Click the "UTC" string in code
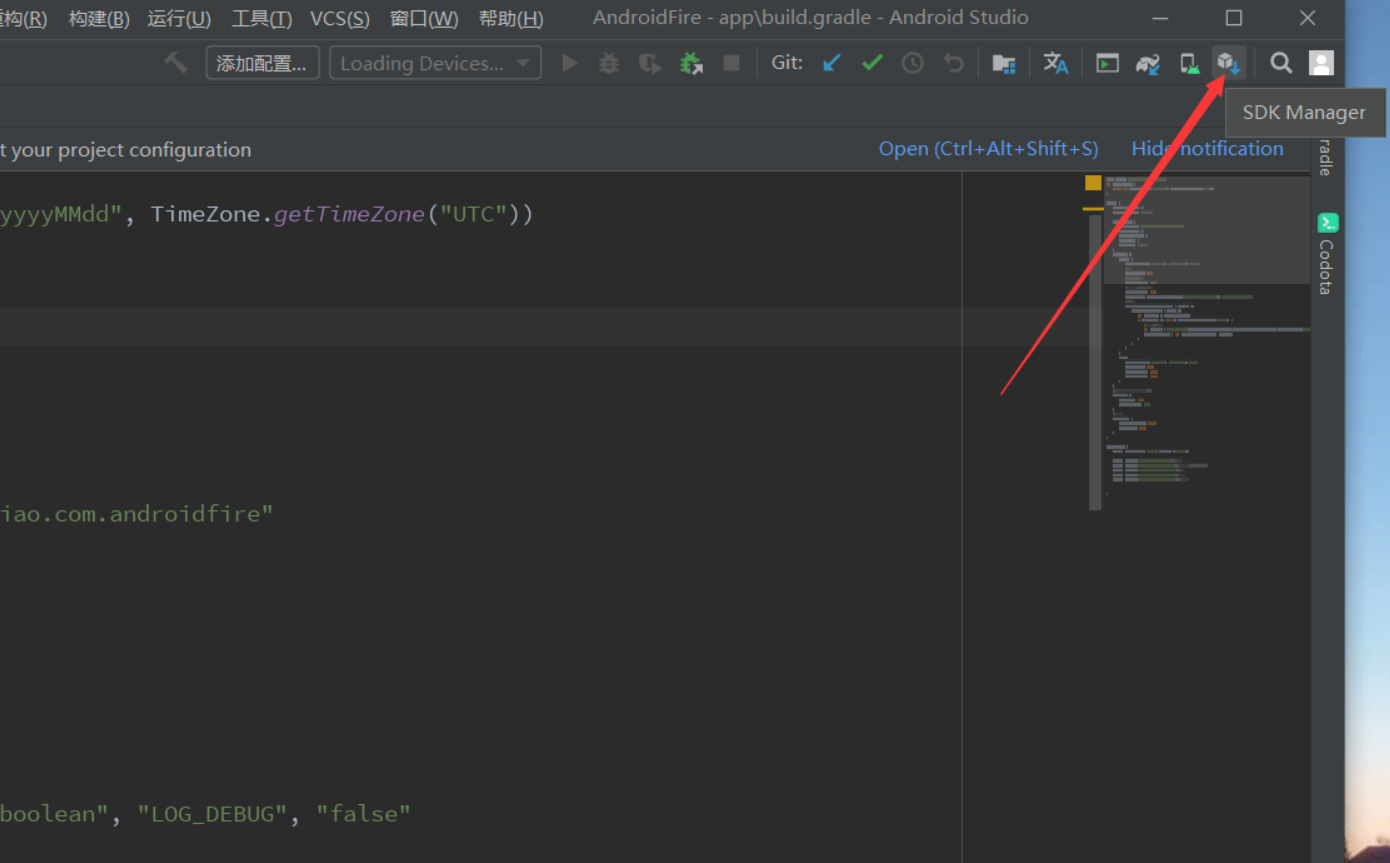 click(468, 214)
